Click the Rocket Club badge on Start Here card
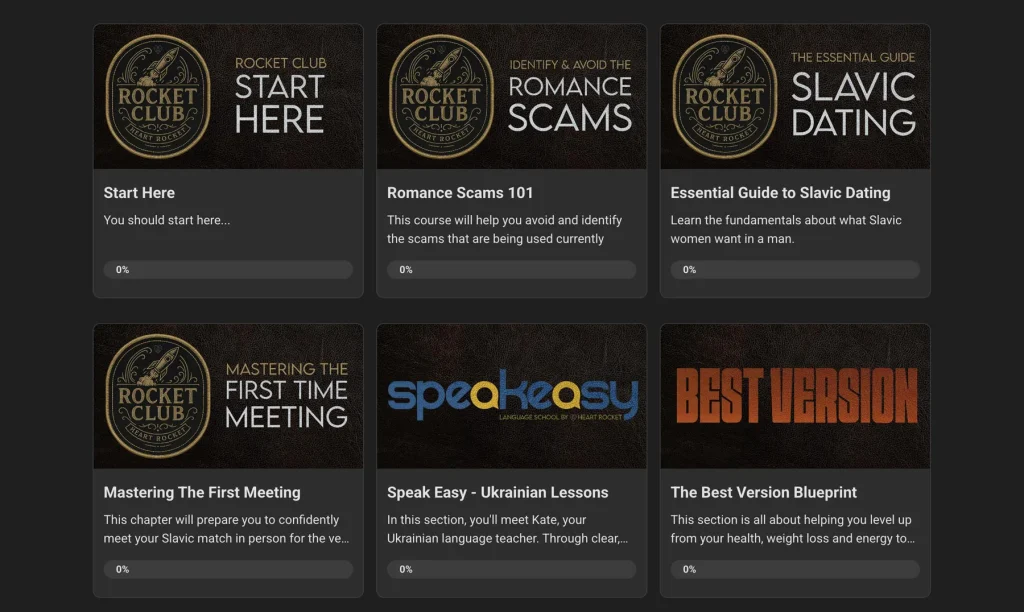Image resolution: width=1024 pixels, height=612 pixels. [158, 97]
